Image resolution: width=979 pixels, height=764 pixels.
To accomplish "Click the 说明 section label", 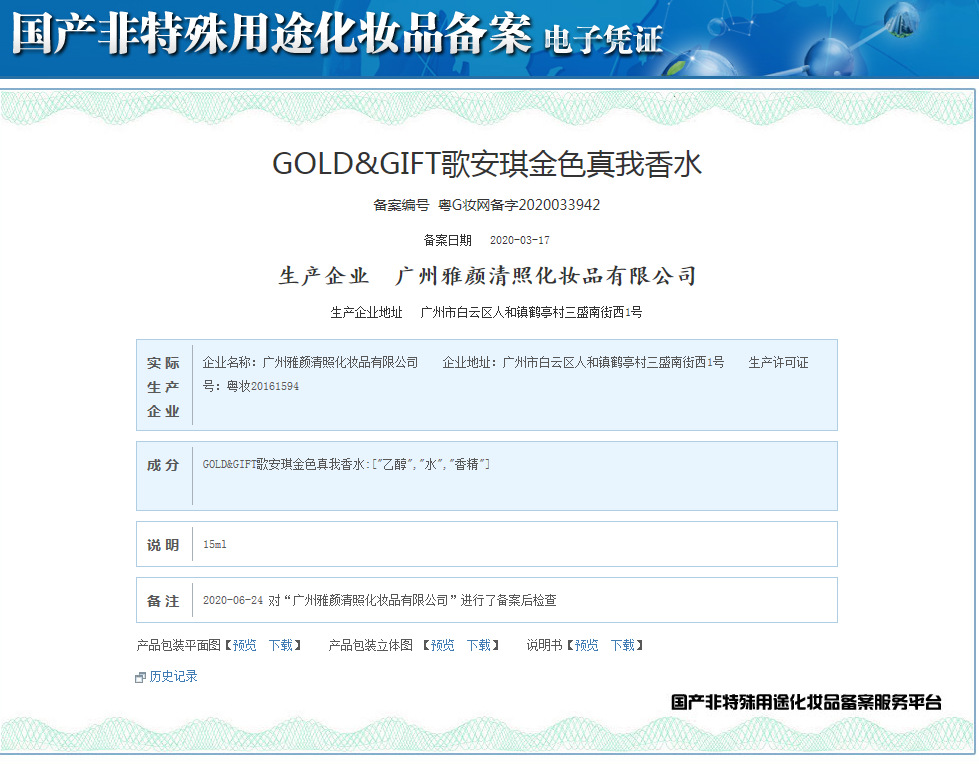I will coord(164,545).
